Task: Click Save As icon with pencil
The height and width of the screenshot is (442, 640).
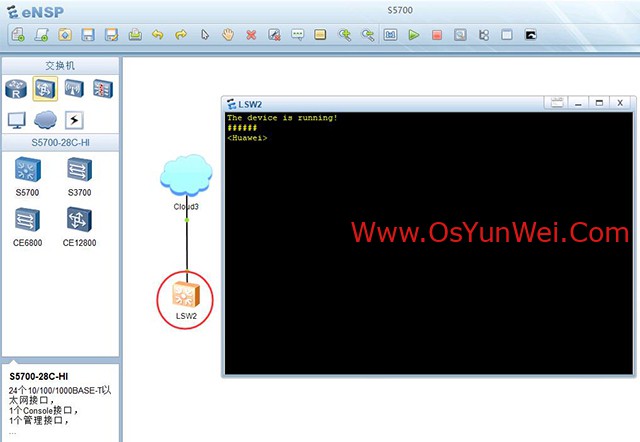Action: [111, 35]
